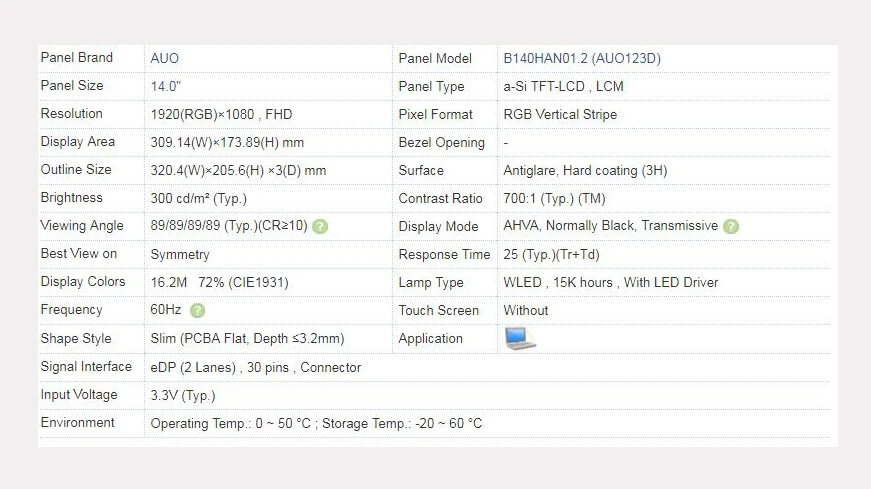The image size is (871, 489).
Task: Click the Response Time label
Action: click(444, 255)
